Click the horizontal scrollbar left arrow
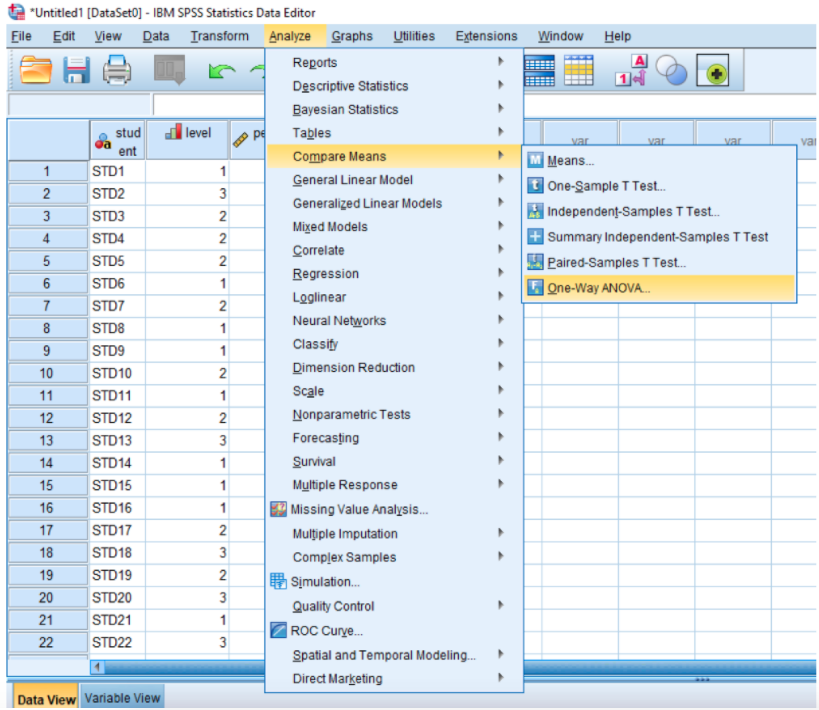The width and height of the screenshot is (819, 710). (97, 667)
